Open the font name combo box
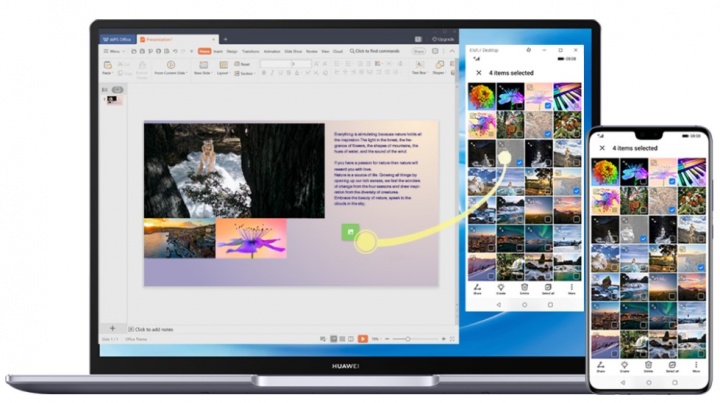 pyautogui.click(x=276, y=64)
